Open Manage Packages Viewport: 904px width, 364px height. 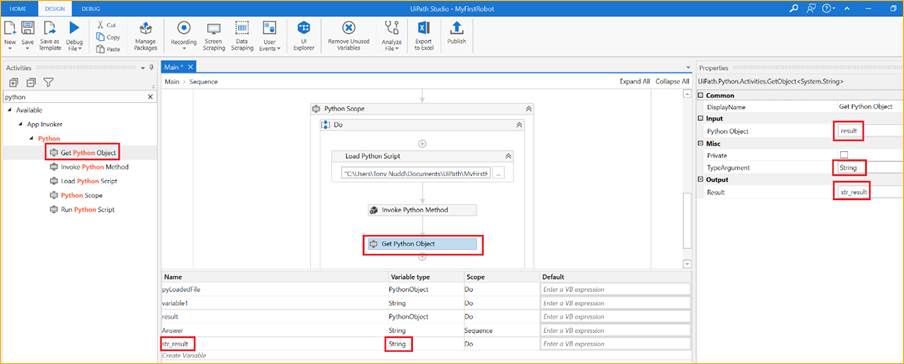(x=145, y=36)
